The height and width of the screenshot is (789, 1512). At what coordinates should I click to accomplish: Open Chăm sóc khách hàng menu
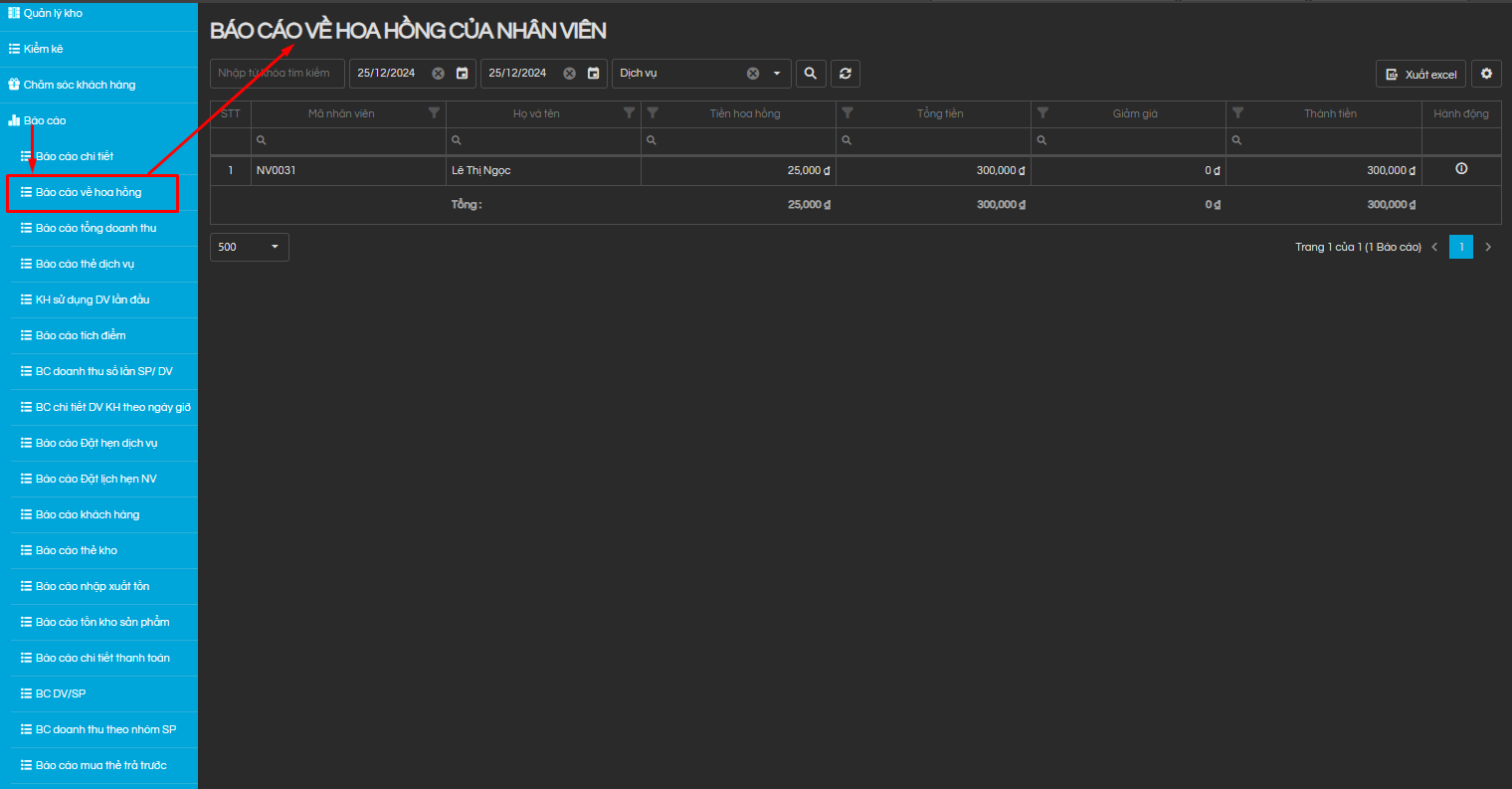pos(79,85)
